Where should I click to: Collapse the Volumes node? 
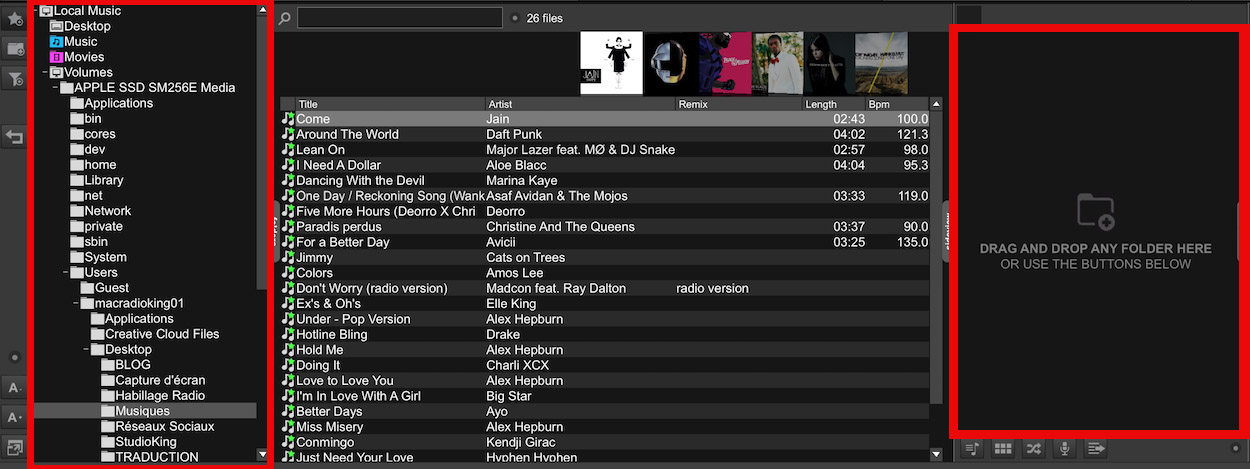[x=45, y=72]
